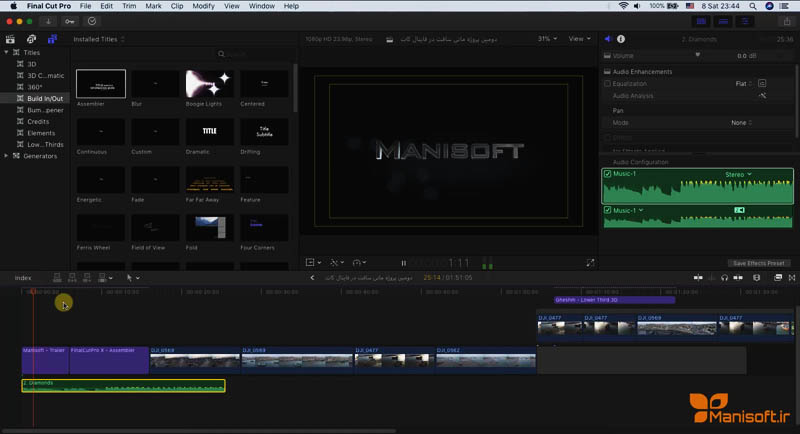The width and height of the screenshot is (800, 434).
Task: Open the Keyword Editor key icon
Action: click(70, 21)
